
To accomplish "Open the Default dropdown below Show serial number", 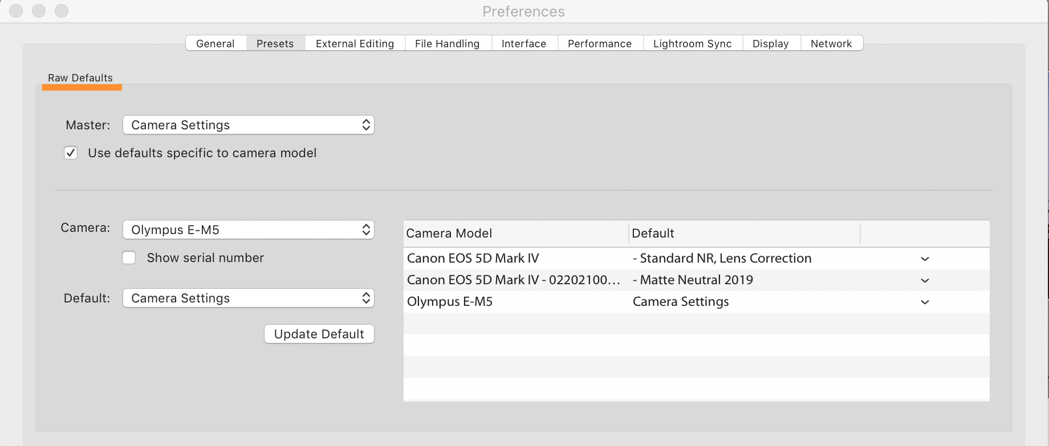I will pyautogui.click(x=248, y=298).
